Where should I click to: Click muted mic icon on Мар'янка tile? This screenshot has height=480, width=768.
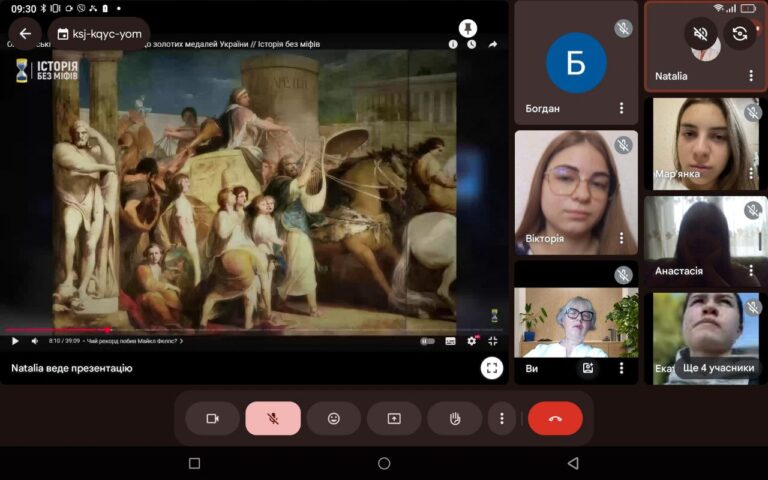(x=753, y=113)
